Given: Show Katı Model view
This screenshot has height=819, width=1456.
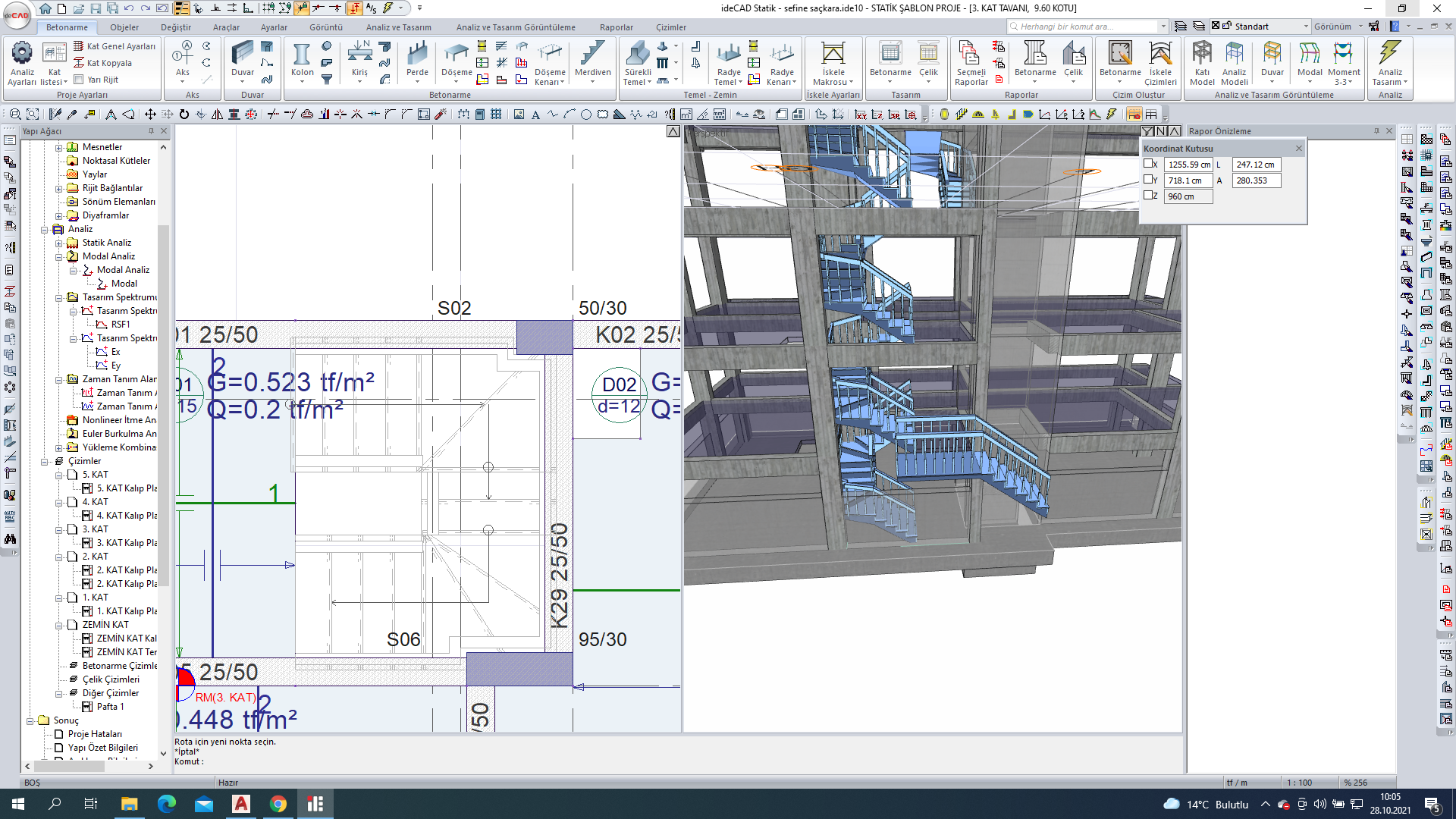Looking at the screenshot, I should pos(1202,63).
